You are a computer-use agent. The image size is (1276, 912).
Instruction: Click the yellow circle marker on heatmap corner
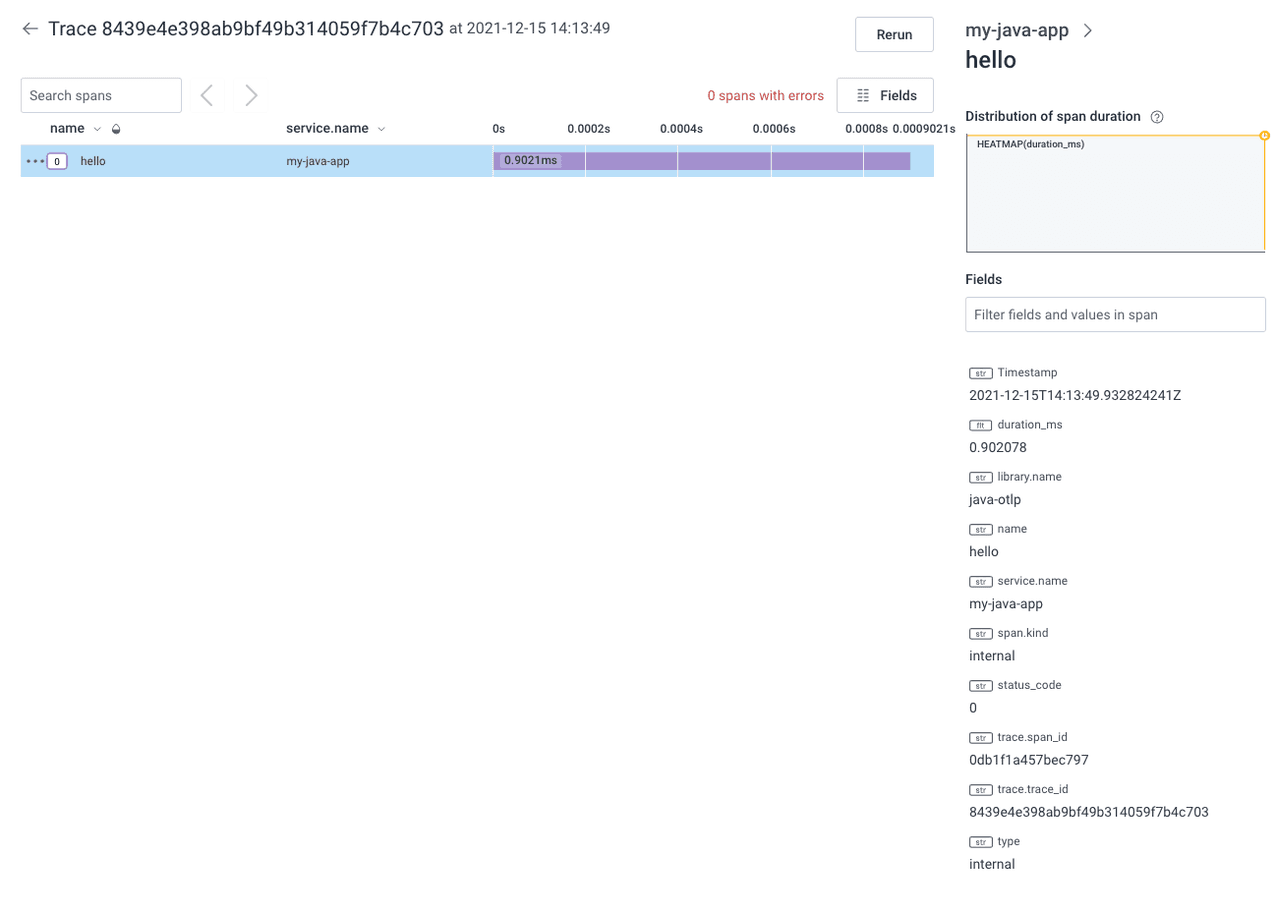1264,135
